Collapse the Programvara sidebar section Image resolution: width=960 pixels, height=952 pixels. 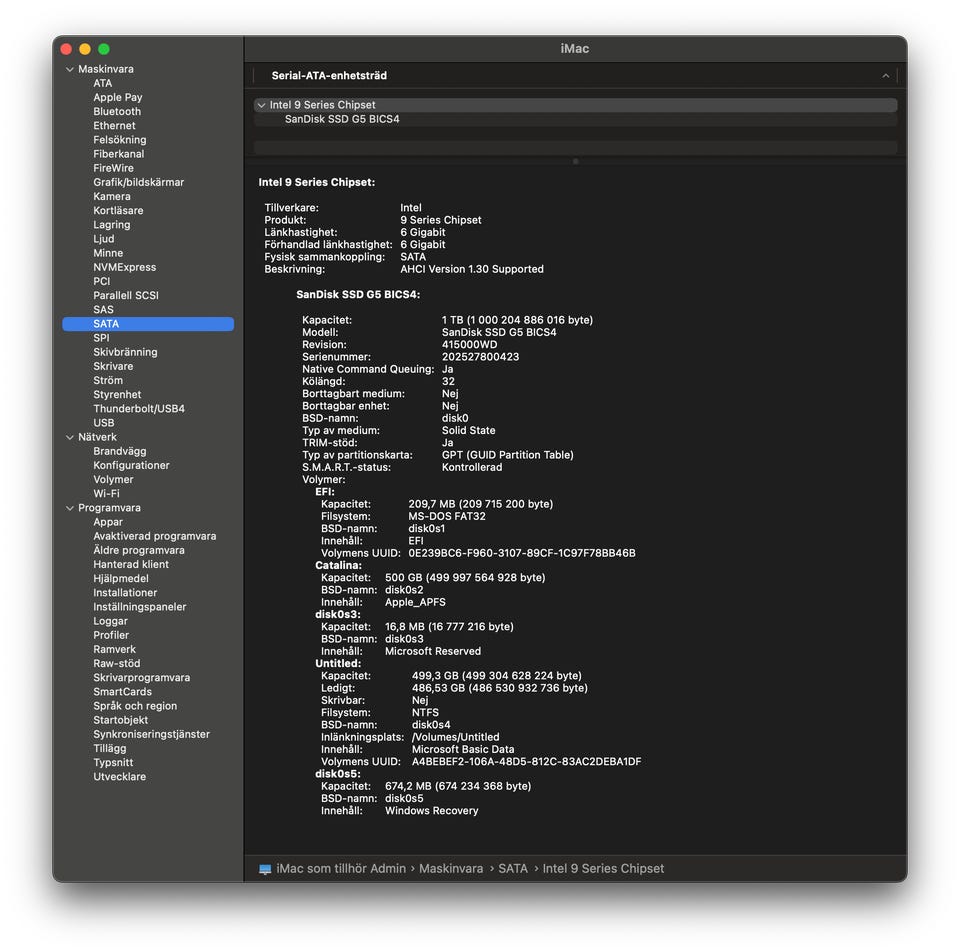click(70, 508)
